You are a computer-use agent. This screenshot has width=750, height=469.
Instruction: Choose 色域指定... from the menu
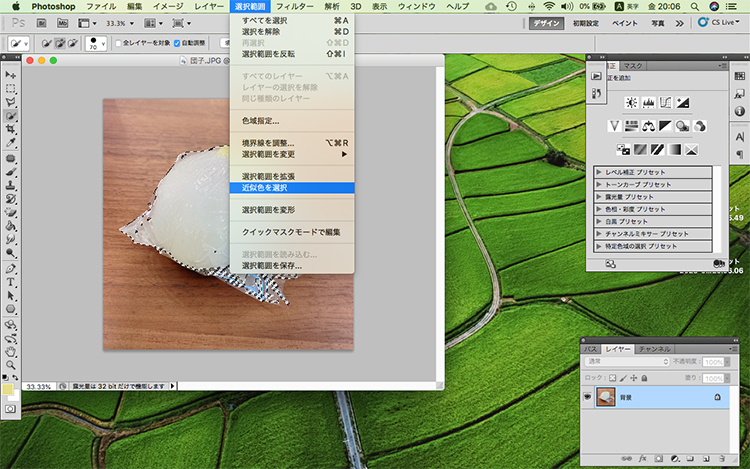292,121
